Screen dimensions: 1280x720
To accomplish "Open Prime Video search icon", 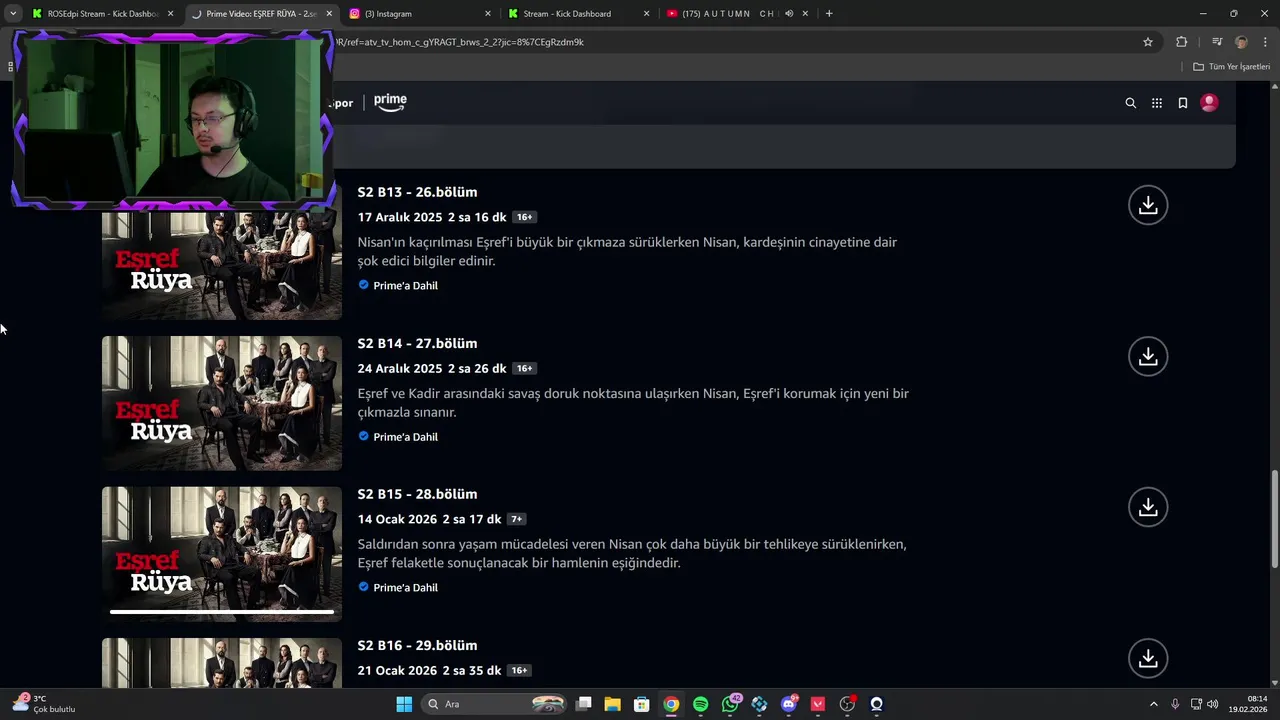I will (1131, 103).
